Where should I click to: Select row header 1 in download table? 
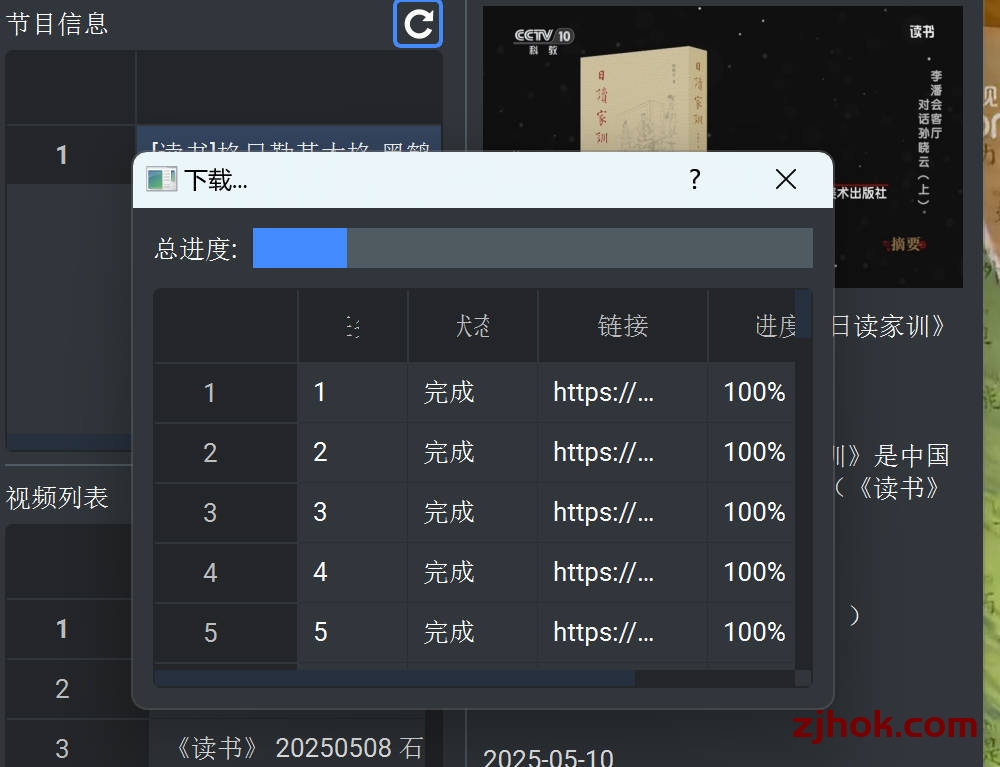click(226, 393)
